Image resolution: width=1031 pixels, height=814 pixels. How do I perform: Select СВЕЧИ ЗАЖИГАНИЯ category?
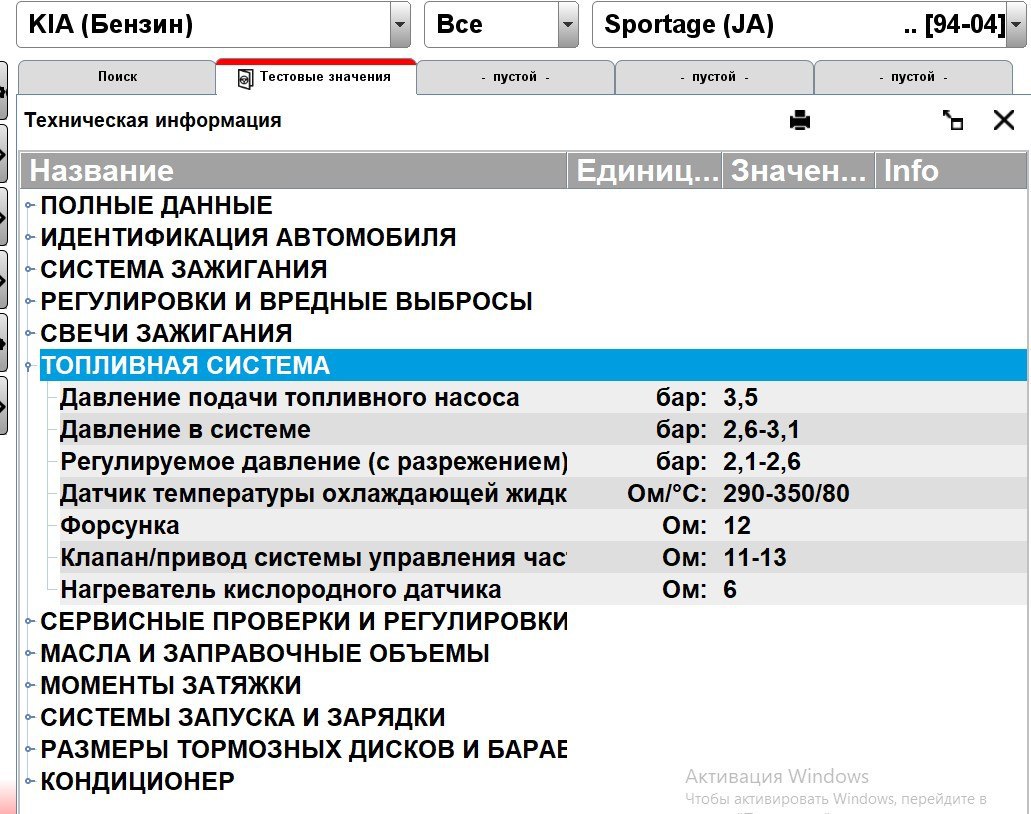point(166,333)
